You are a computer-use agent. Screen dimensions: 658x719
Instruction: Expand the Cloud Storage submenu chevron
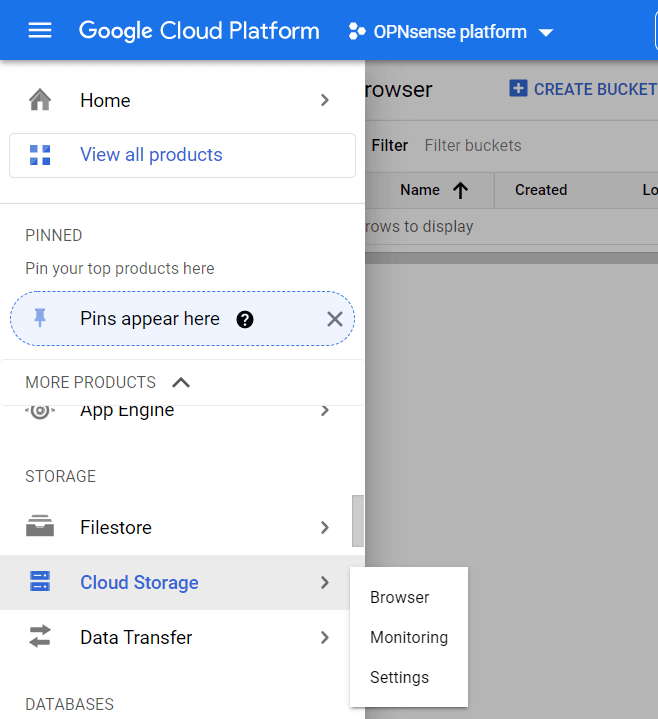[x=325, y=582]
